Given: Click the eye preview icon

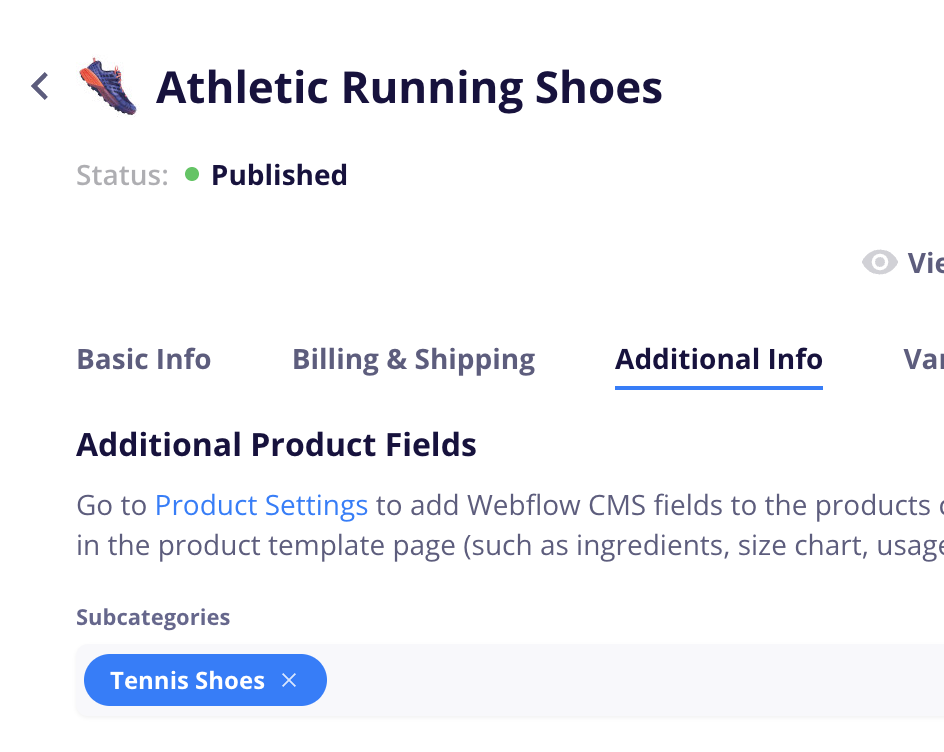Looking at the screenshot, I should pos(879,263).
